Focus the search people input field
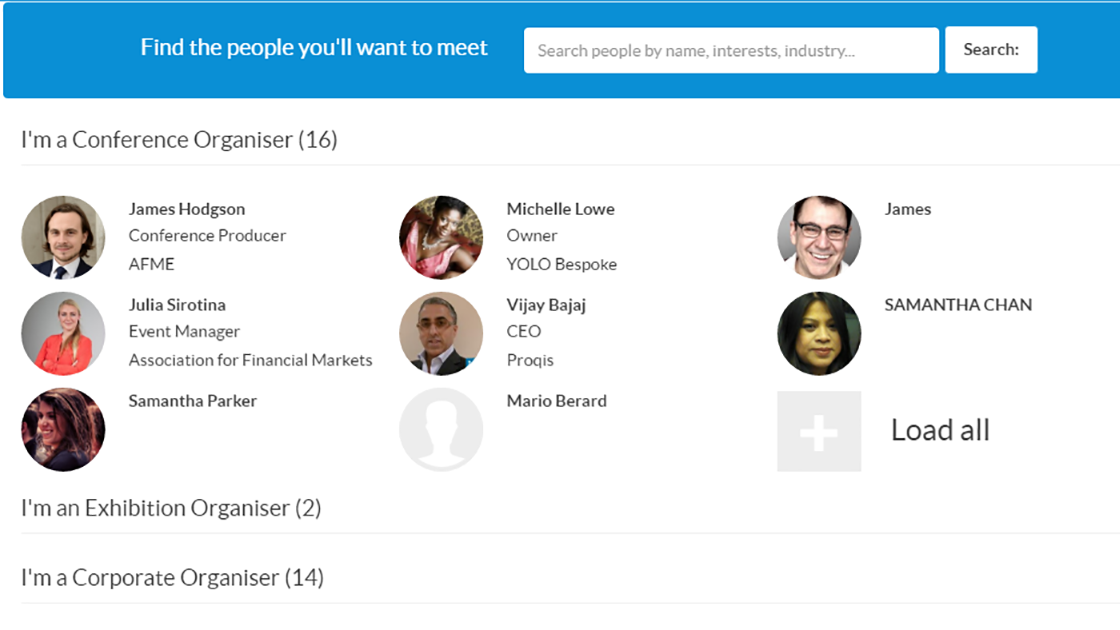 click(731, 50)
